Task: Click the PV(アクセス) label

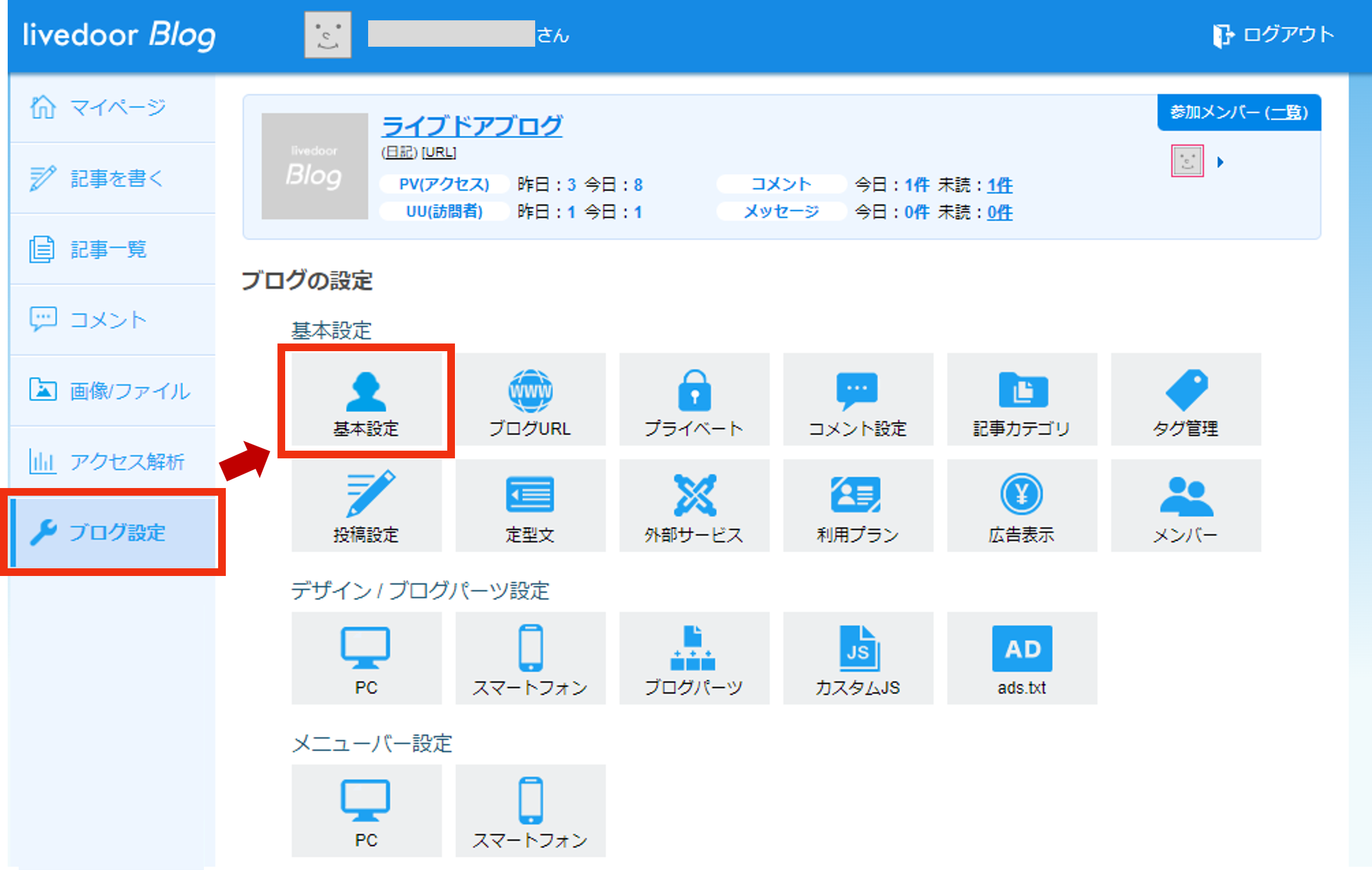Action: (445, 185)
